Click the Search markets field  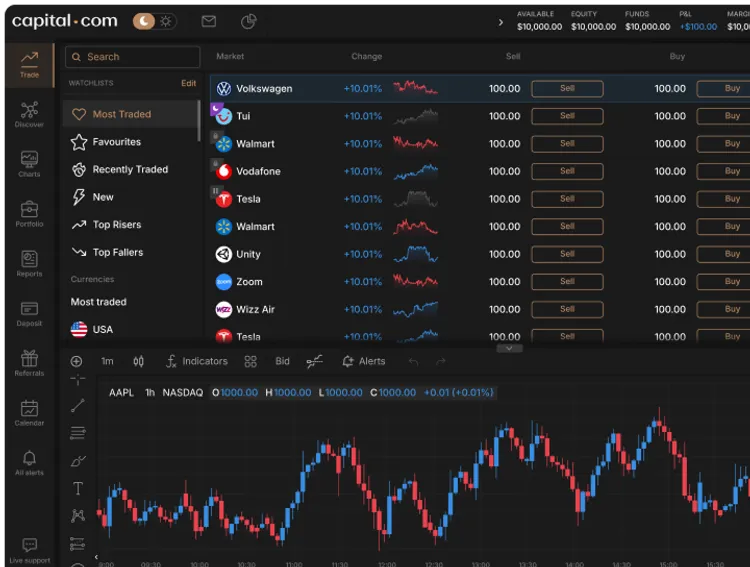(x=132, y=57)
